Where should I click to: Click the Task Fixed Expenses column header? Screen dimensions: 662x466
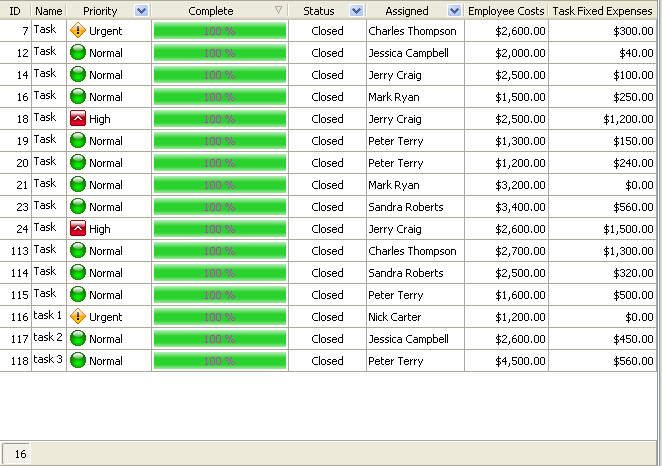point(603,11)
